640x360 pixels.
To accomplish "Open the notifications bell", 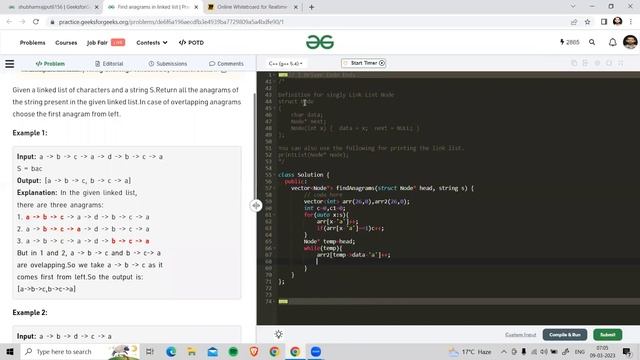I will pos(613,42).
